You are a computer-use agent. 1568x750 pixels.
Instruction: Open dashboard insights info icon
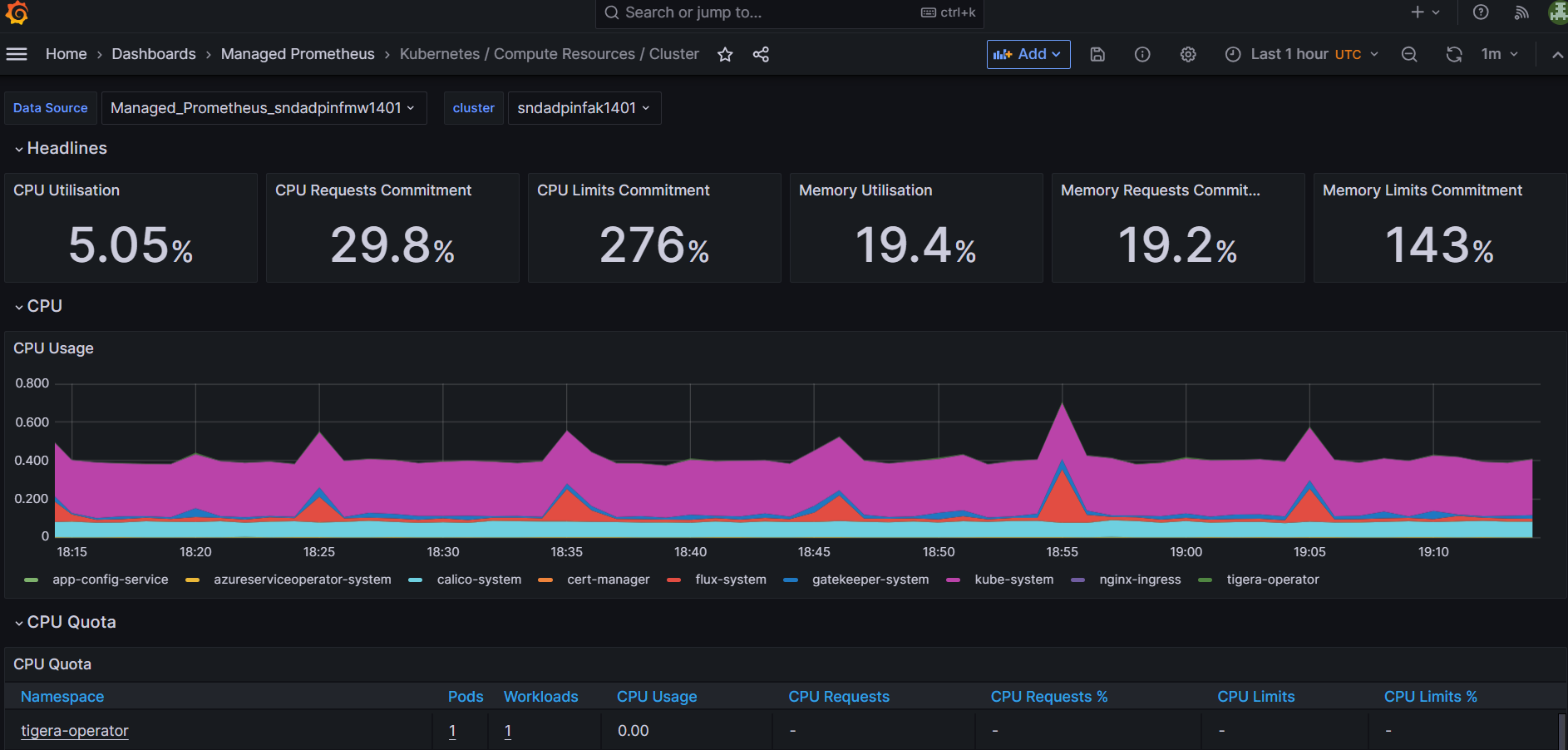(1142, 54)
